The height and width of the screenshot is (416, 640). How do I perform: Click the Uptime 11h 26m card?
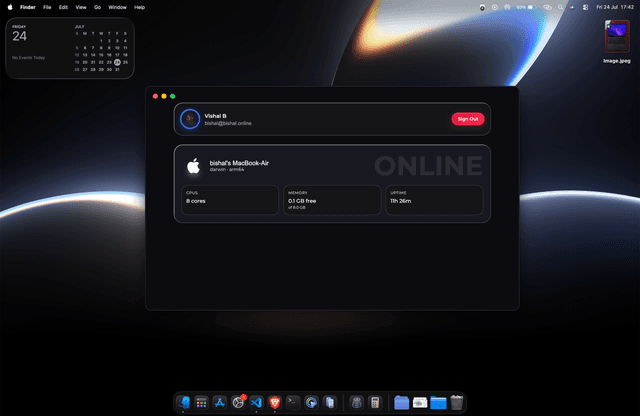[x=434, y=200]
